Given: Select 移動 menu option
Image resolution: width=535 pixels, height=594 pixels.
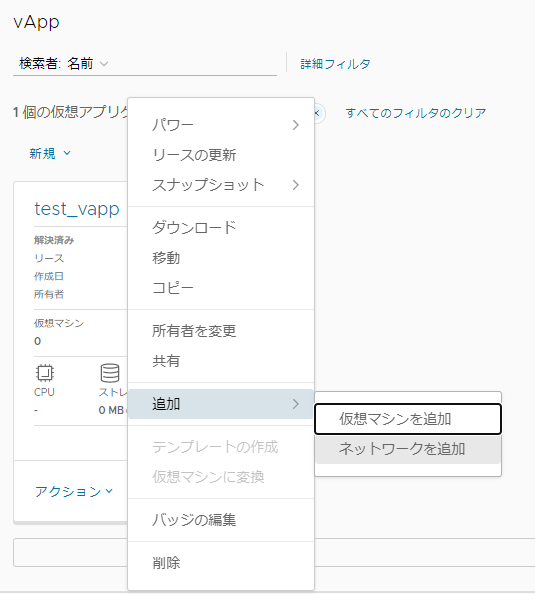Looking at the screenshot, I should click(x=221, y=258).
